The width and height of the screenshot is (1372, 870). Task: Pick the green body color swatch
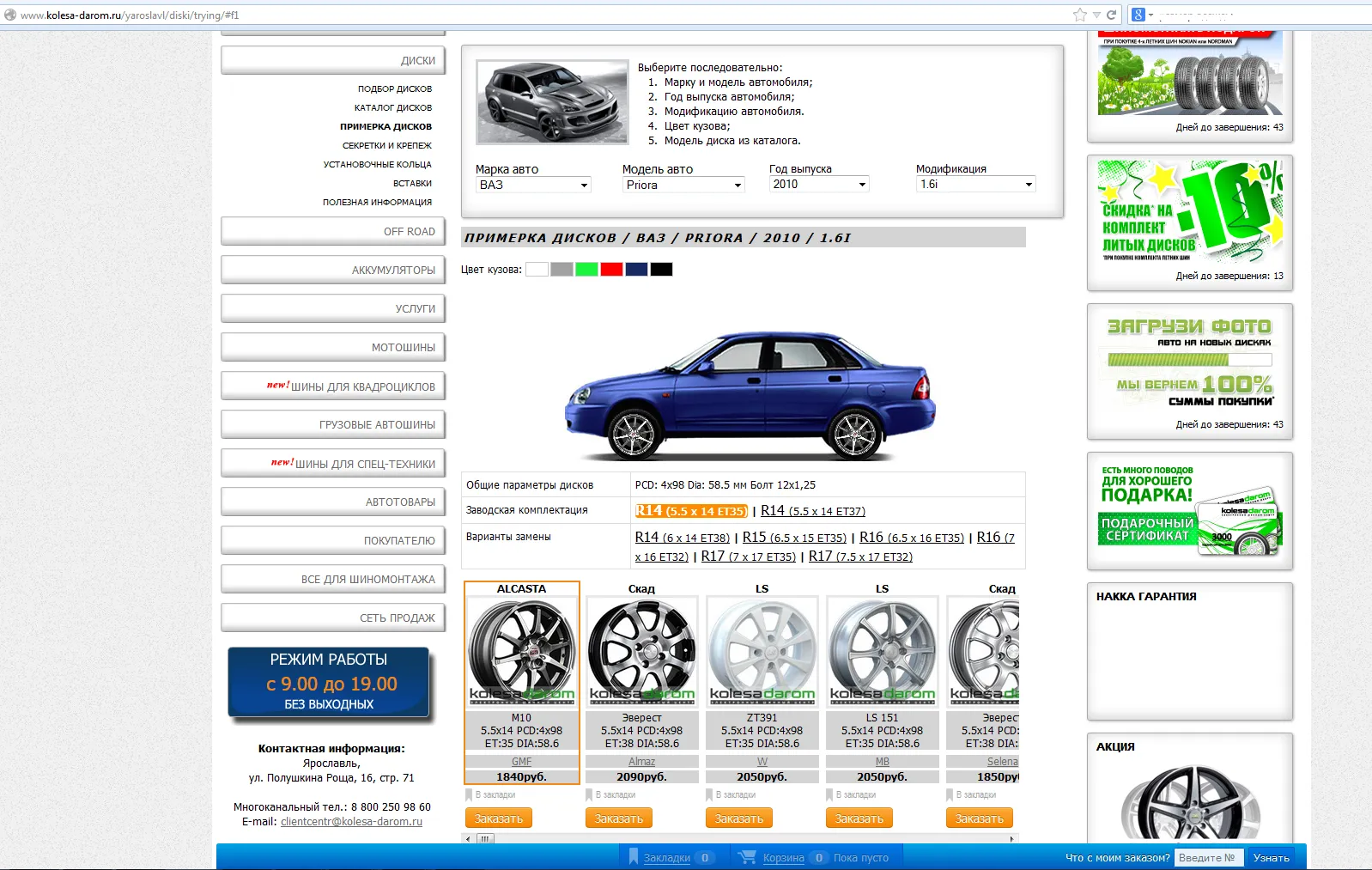pyautogui.click(x=586, y=270)
